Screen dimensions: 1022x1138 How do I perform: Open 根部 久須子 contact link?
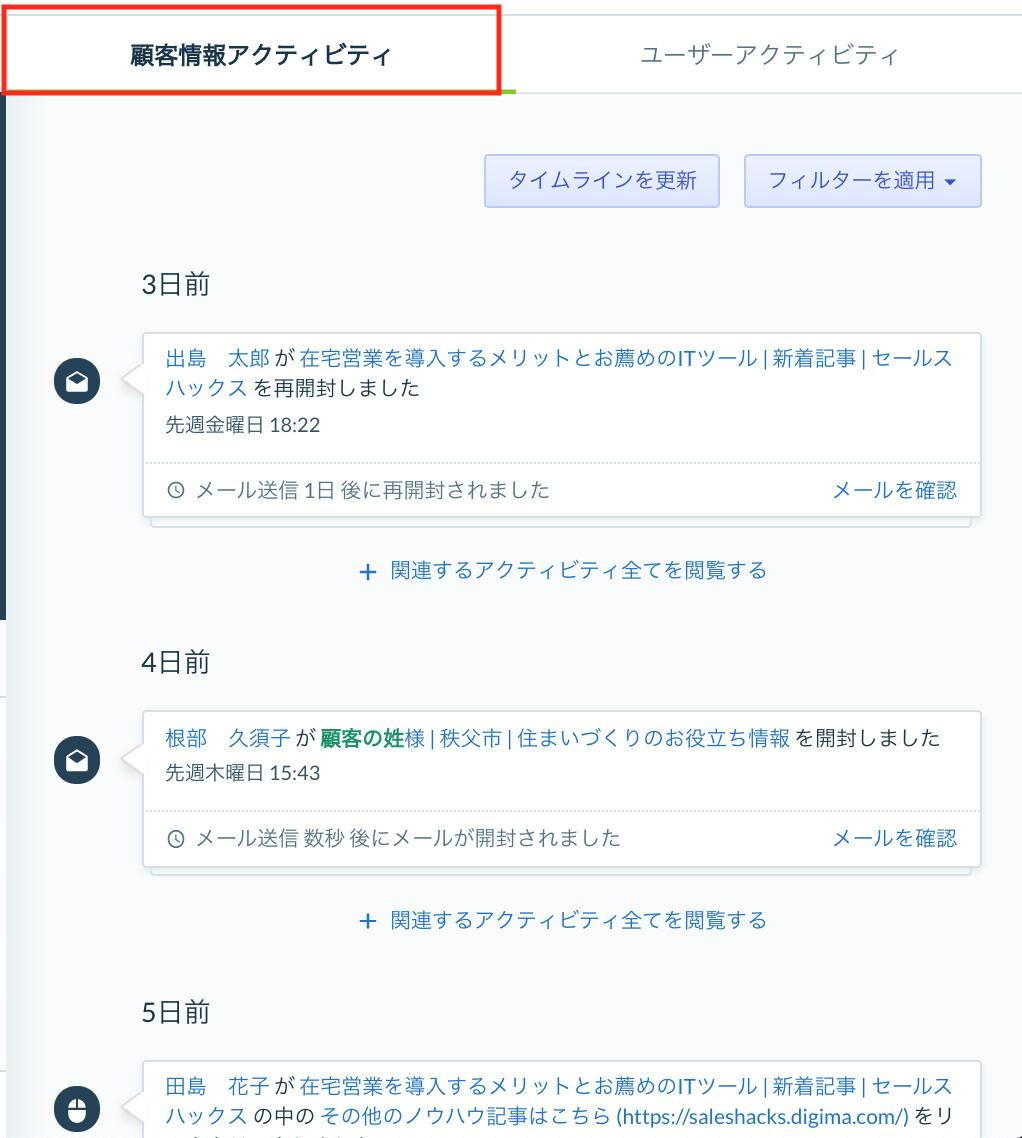point(227,738)
